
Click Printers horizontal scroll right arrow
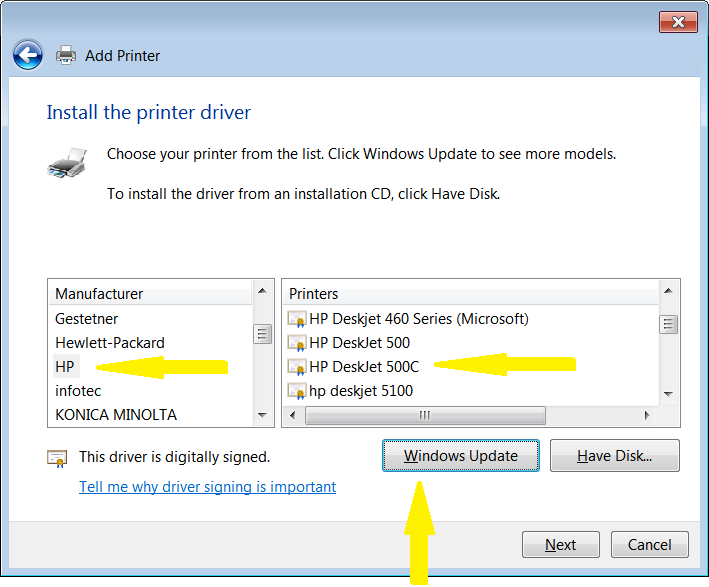647,415
